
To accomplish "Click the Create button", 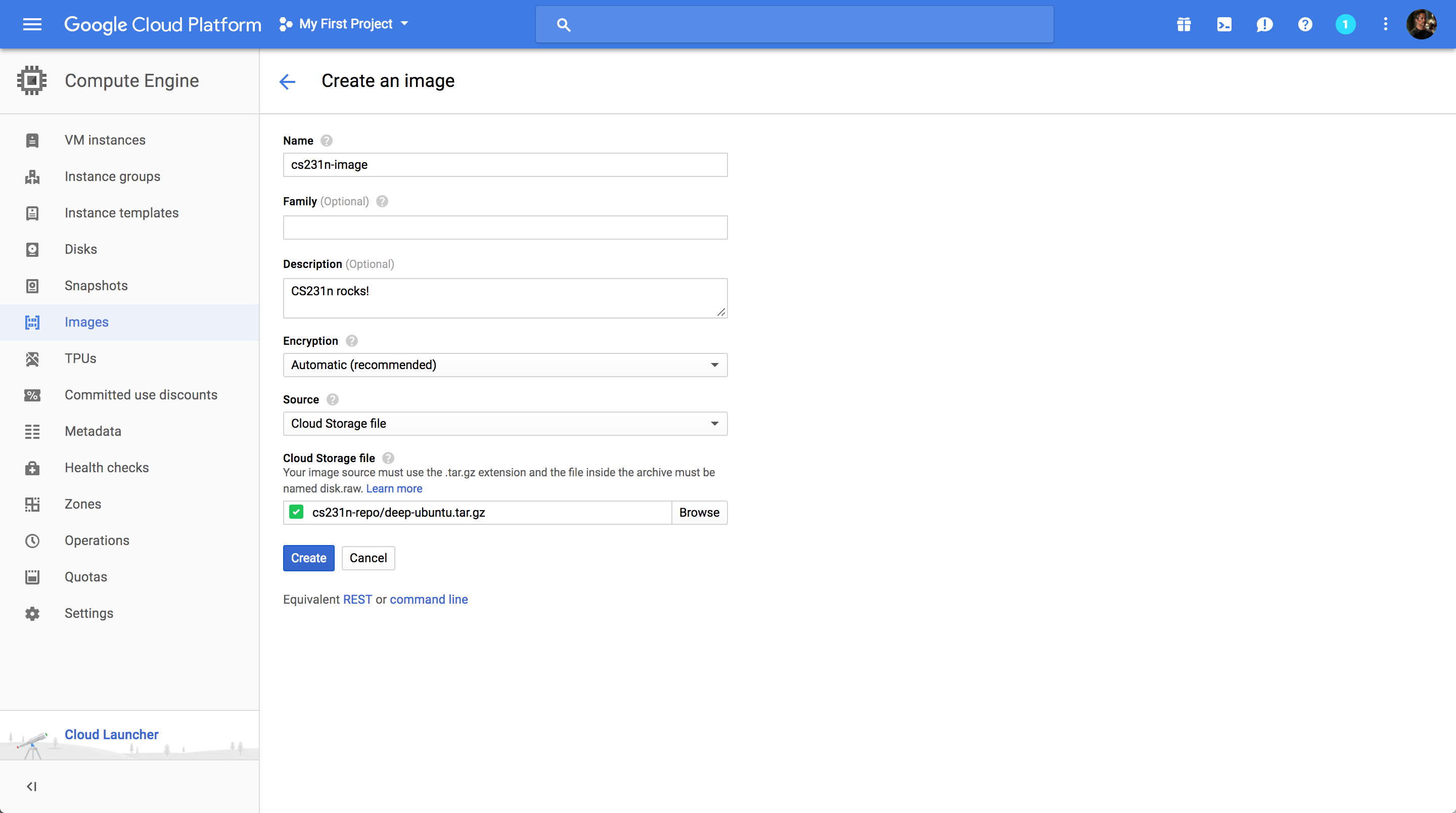I will point(308,558).
